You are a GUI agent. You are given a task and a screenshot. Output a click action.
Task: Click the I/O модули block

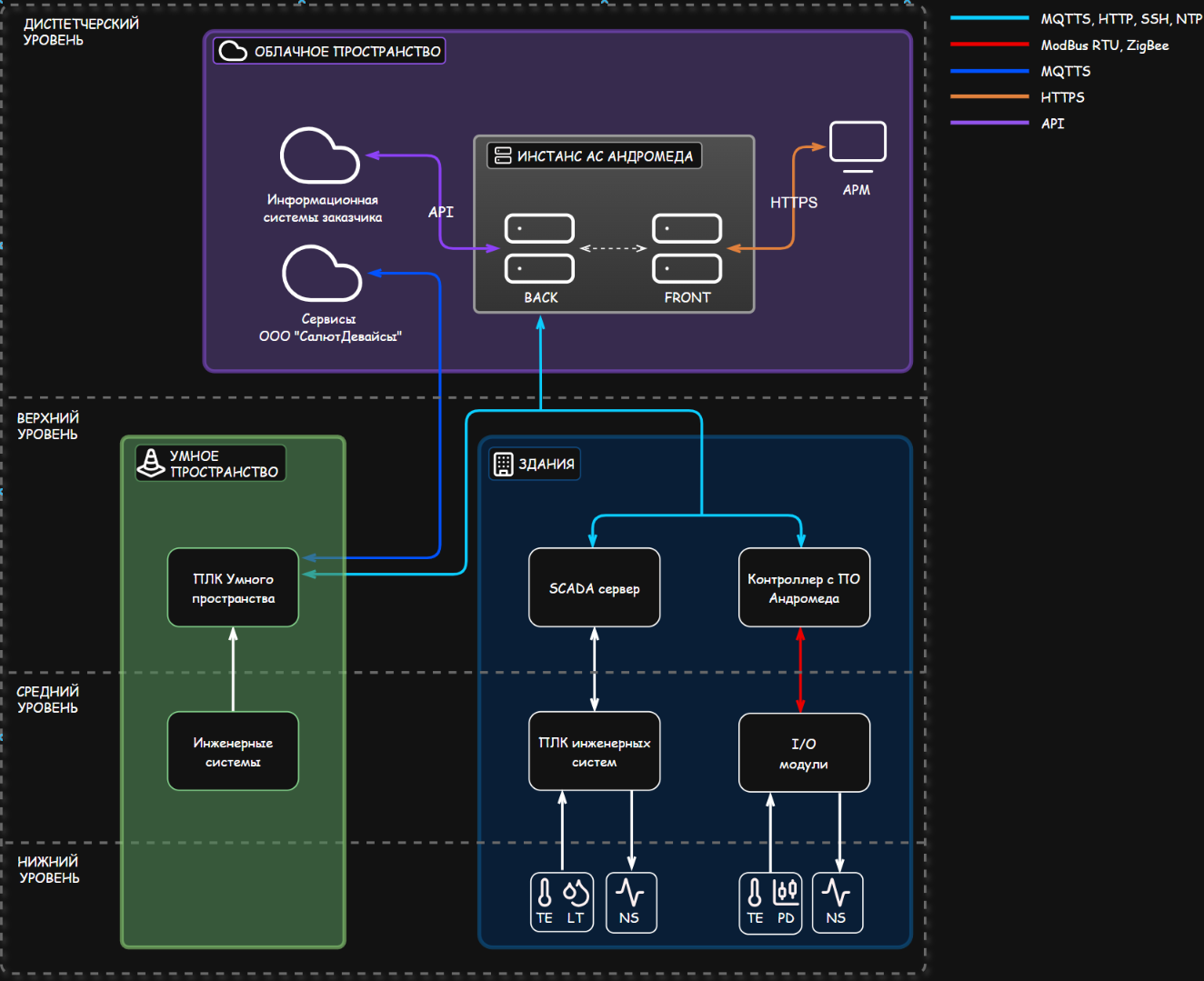[804, 753]
